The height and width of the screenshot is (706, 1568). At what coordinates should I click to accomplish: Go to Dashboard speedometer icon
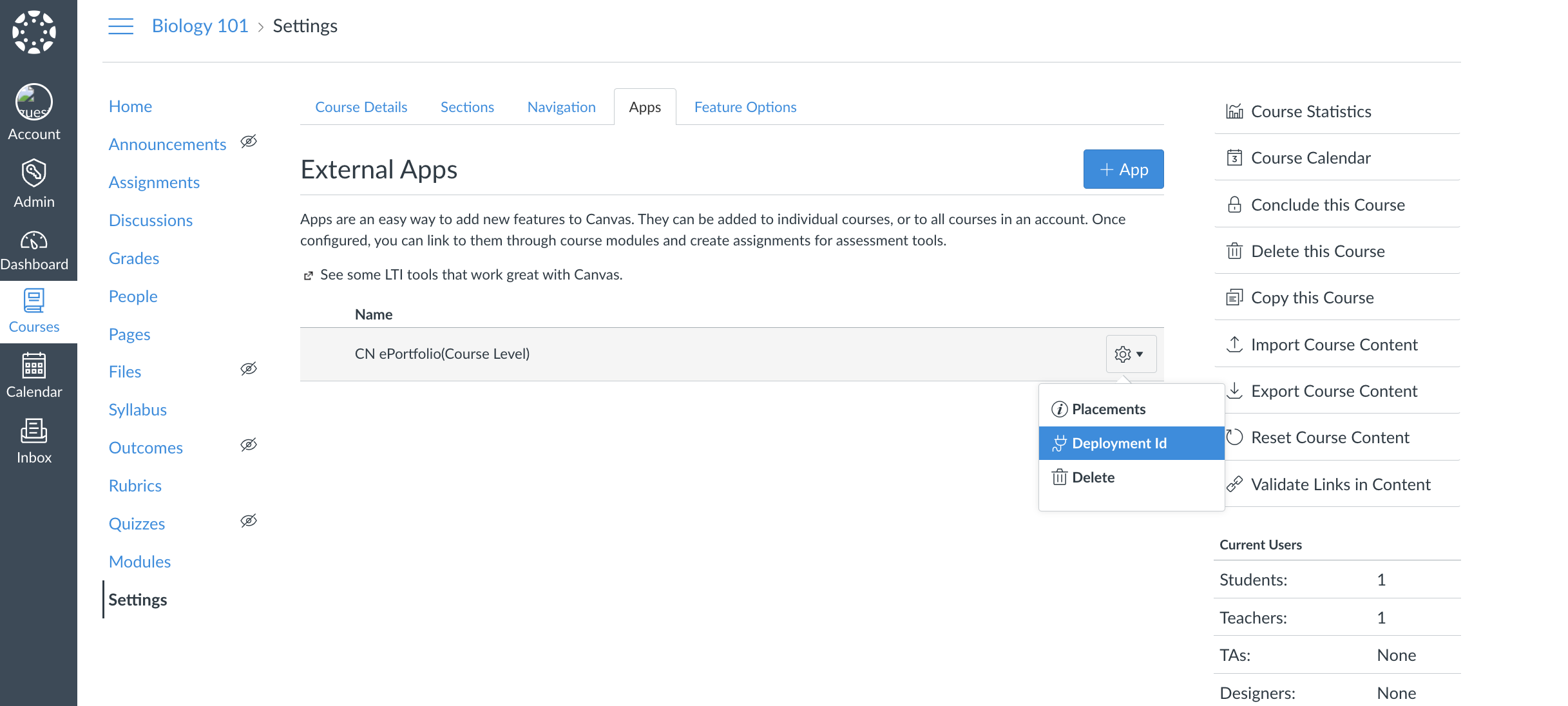[x=34, y=241]
